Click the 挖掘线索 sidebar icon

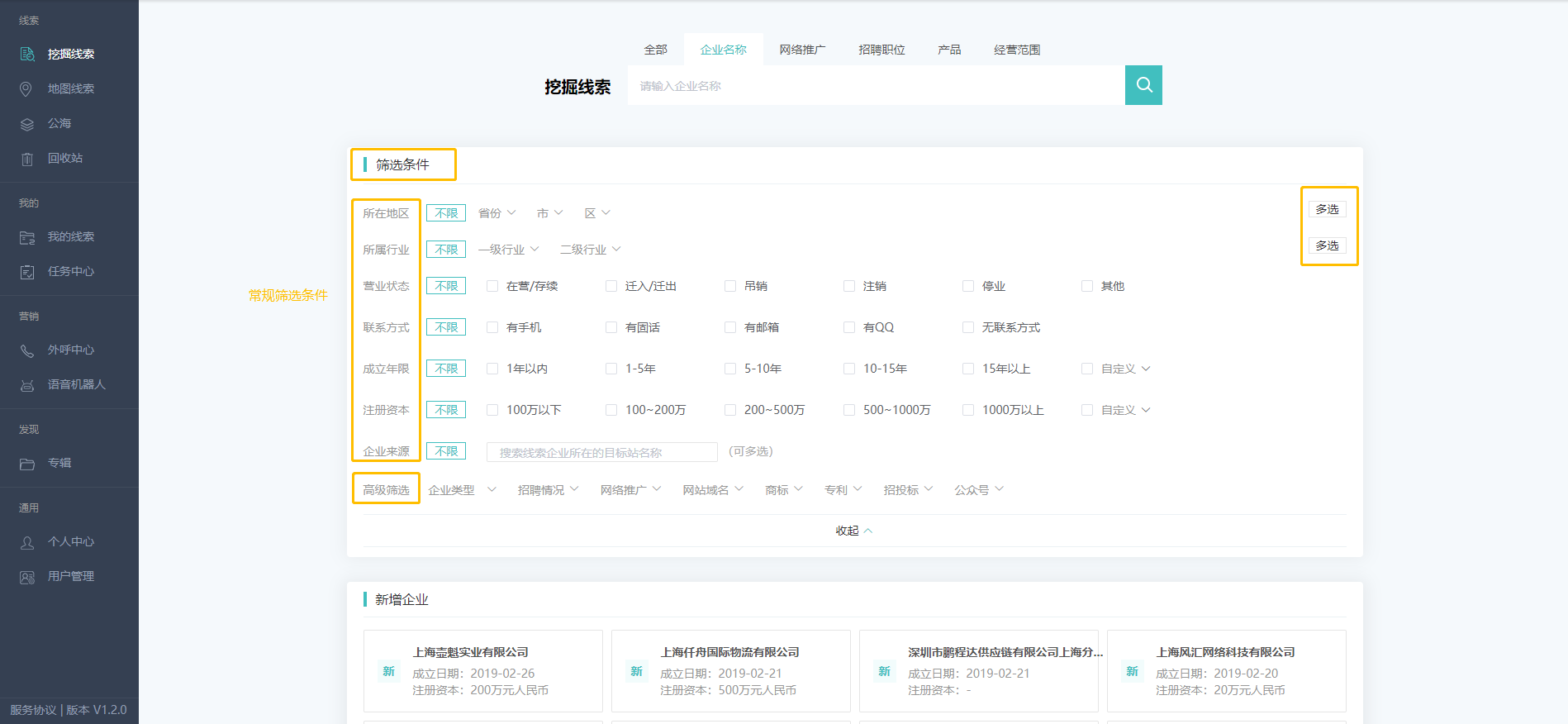[x=27, y=54]
